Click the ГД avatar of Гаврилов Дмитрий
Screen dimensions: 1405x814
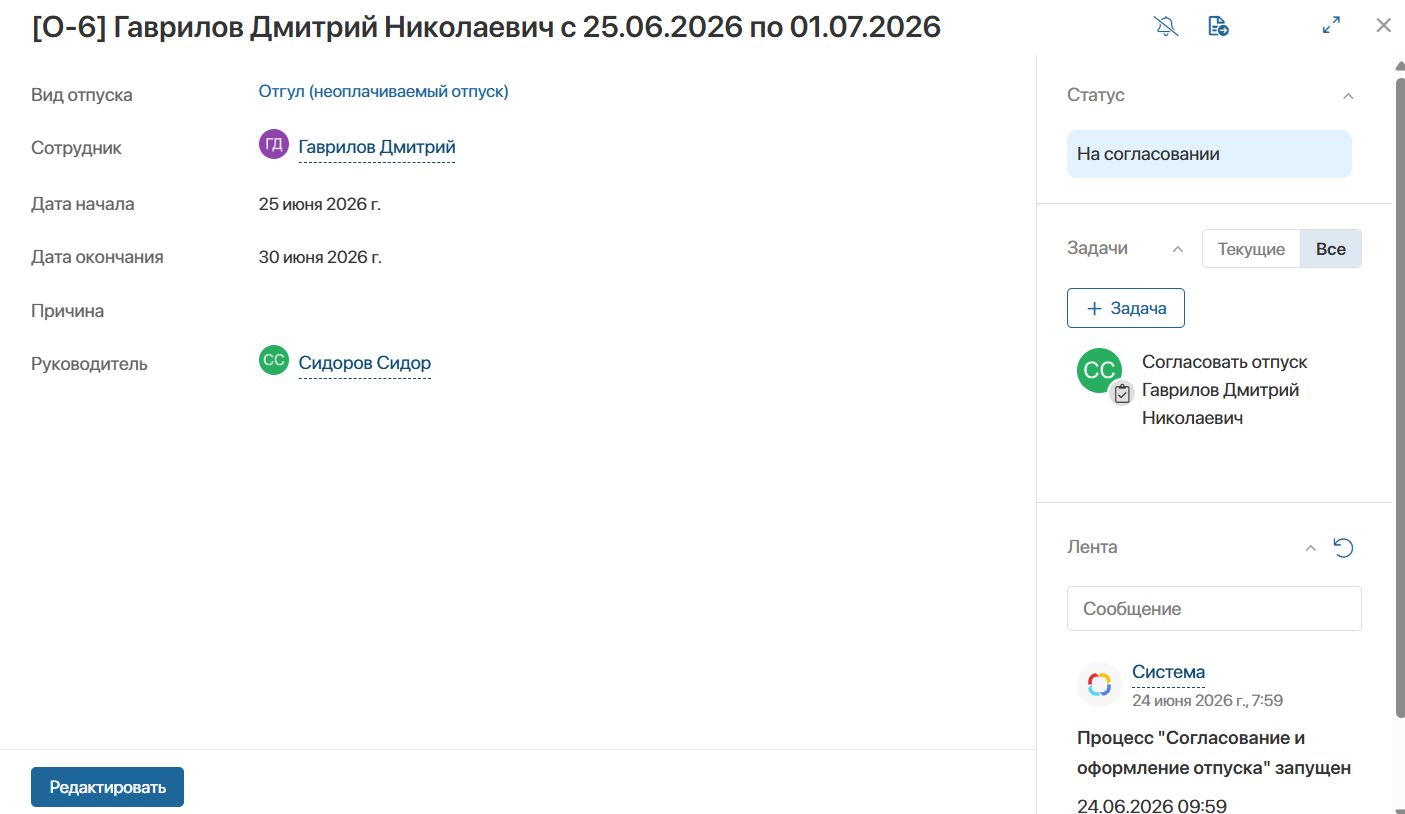274,144
